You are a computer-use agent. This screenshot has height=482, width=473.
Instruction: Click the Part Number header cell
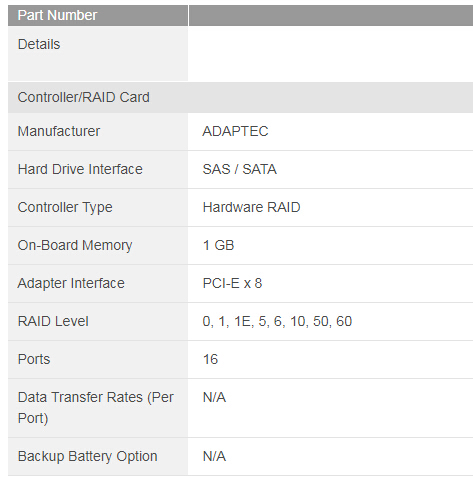98,15
